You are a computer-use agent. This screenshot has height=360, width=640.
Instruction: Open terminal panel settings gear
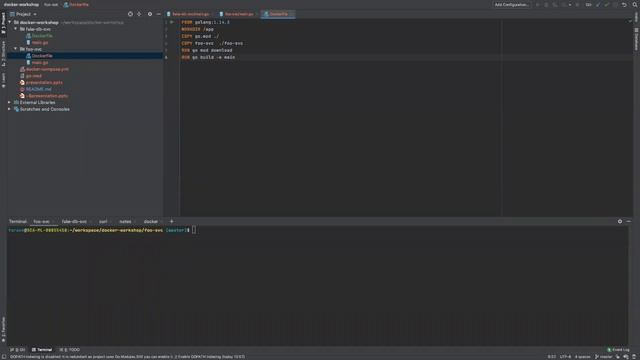click(x=620, y=221)
